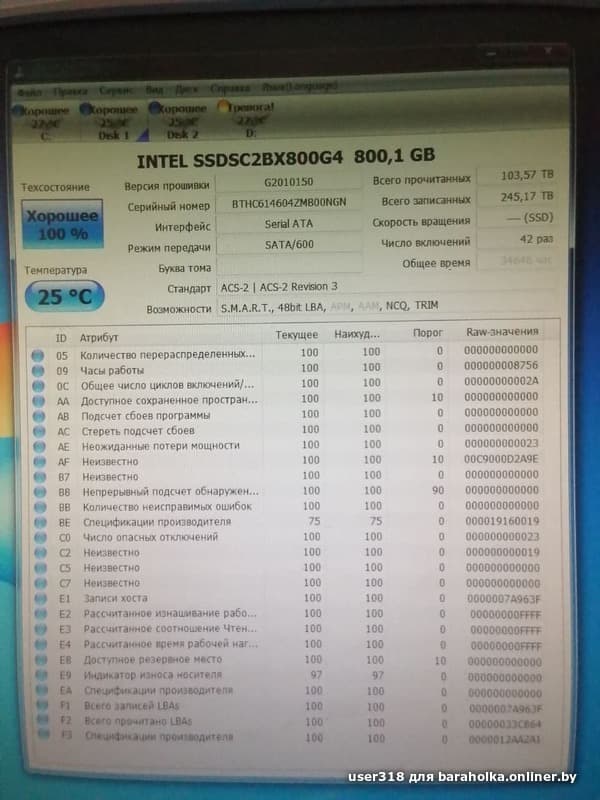The image size is (600, 800).
Task: Click the Raw-значения column header
Action: click(502, 332)
